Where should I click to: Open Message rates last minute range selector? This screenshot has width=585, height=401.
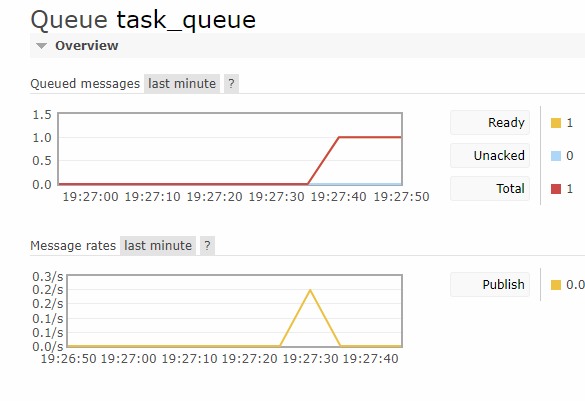(x=158, y=245)
